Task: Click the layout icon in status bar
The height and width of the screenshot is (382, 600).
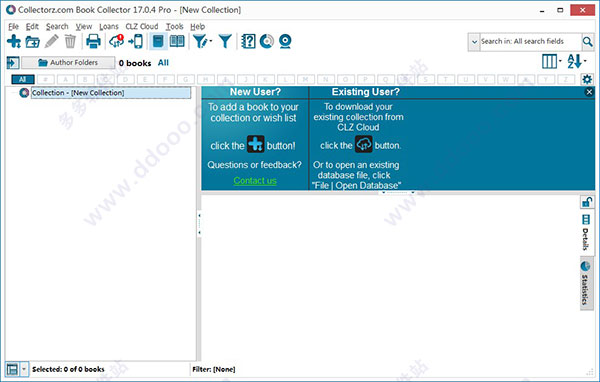Action: [12, 369]
